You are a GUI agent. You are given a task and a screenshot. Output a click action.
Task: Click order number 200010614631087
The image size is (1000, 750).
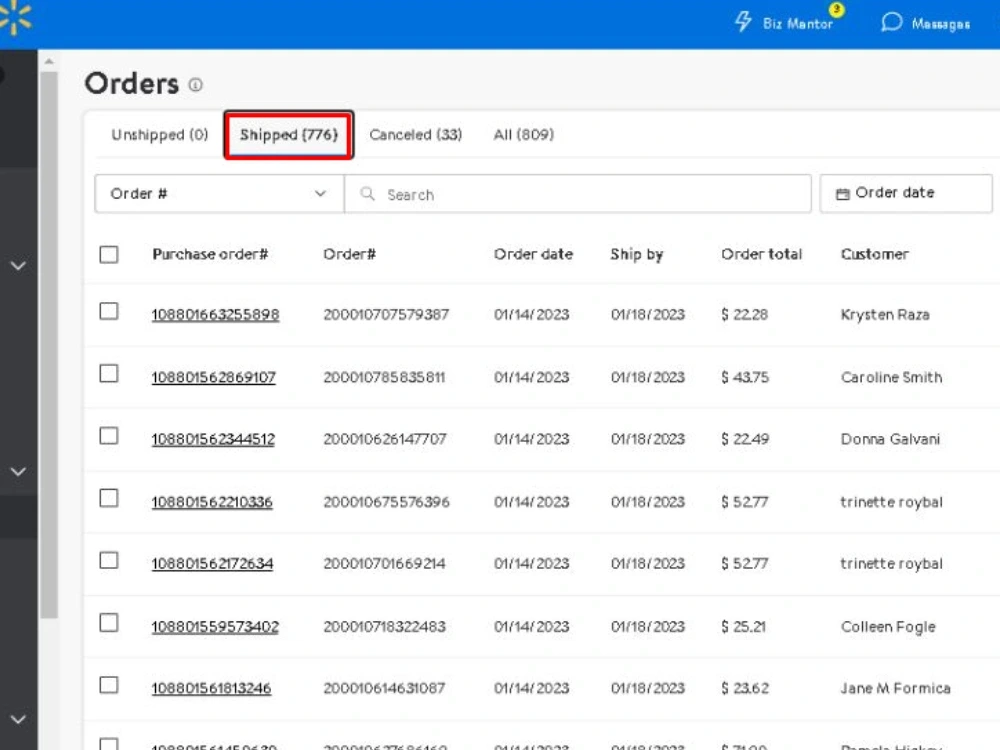click(384, 689)
